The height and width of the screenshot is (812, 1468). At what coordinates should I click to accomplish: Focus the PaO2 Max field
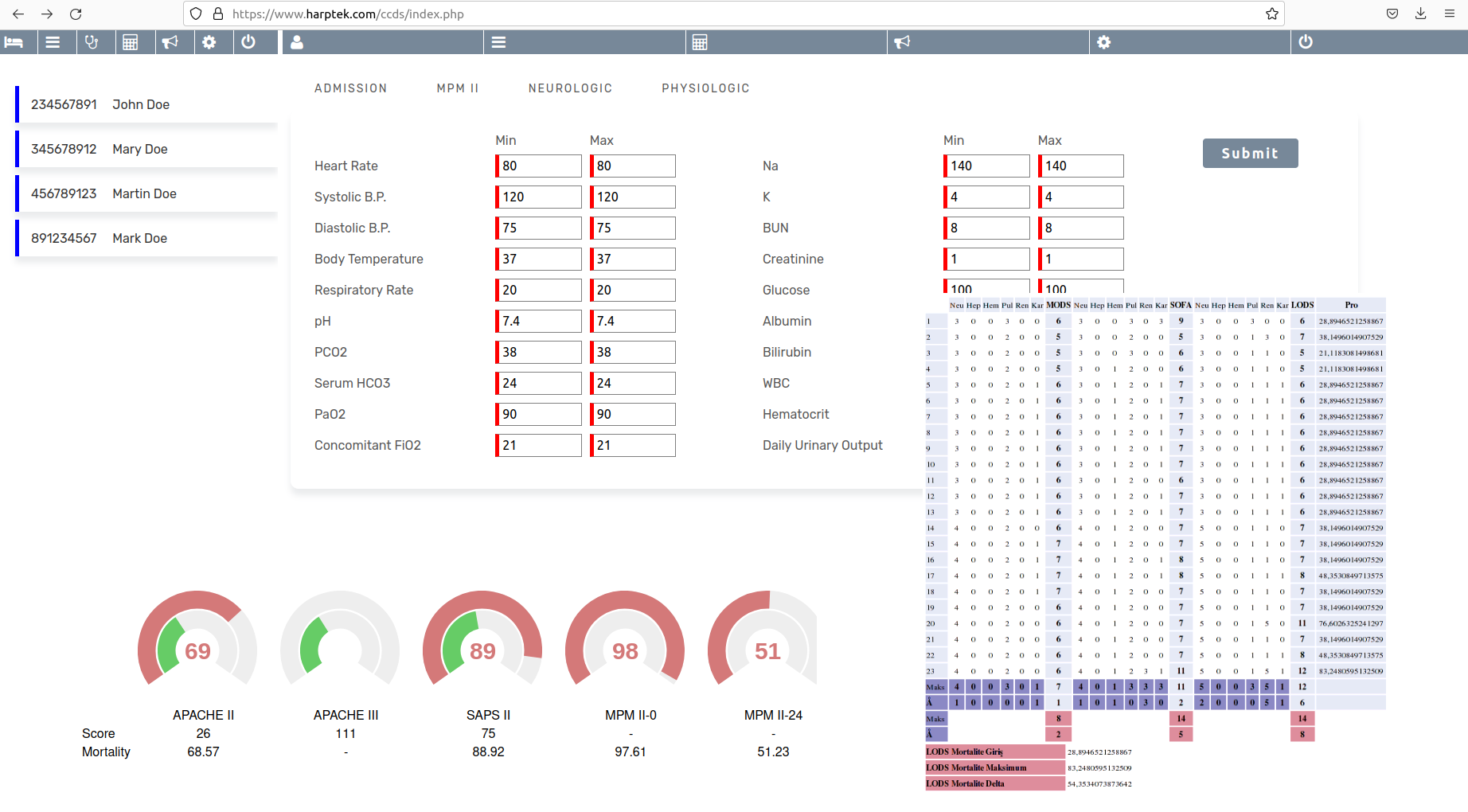[633, 414]
